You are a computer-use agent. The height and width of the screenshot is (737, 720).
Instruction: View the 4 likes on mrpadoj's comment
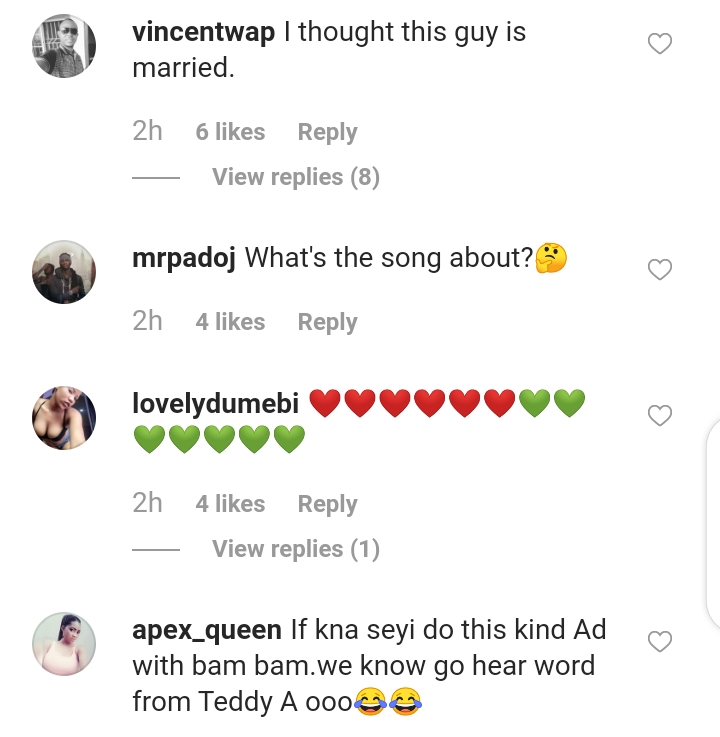point(230,322)
